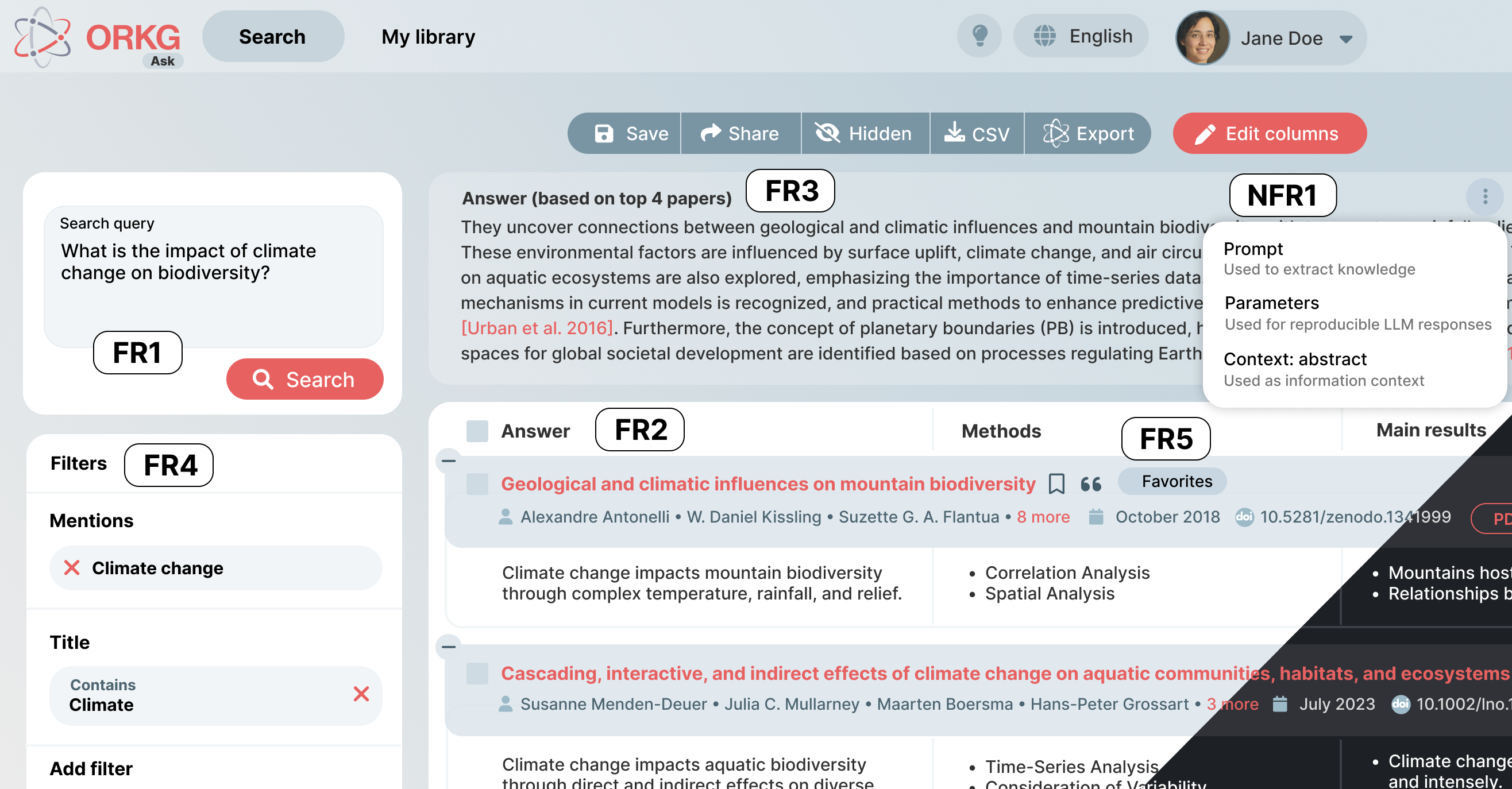Collapse the first paper row

pyautogui.click(x=449, y=461)
